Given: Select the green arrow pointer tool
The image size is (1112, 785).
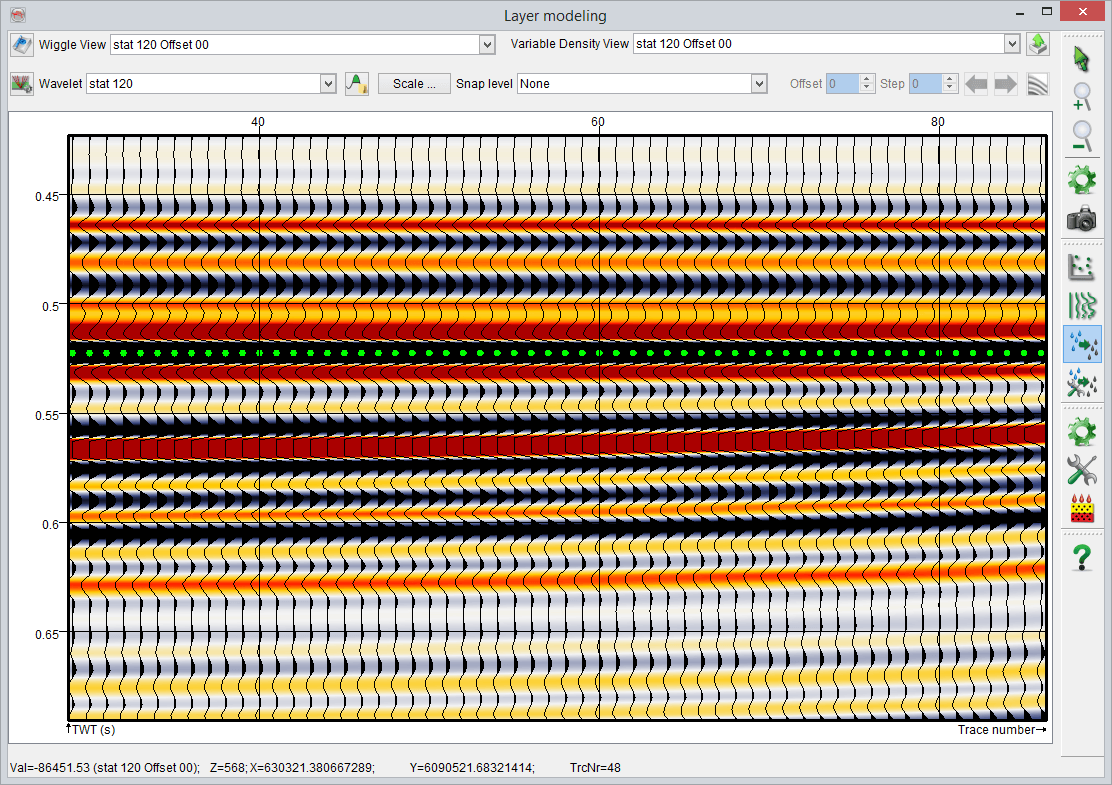Looking at the screenshot, I should coord(1081,59).
